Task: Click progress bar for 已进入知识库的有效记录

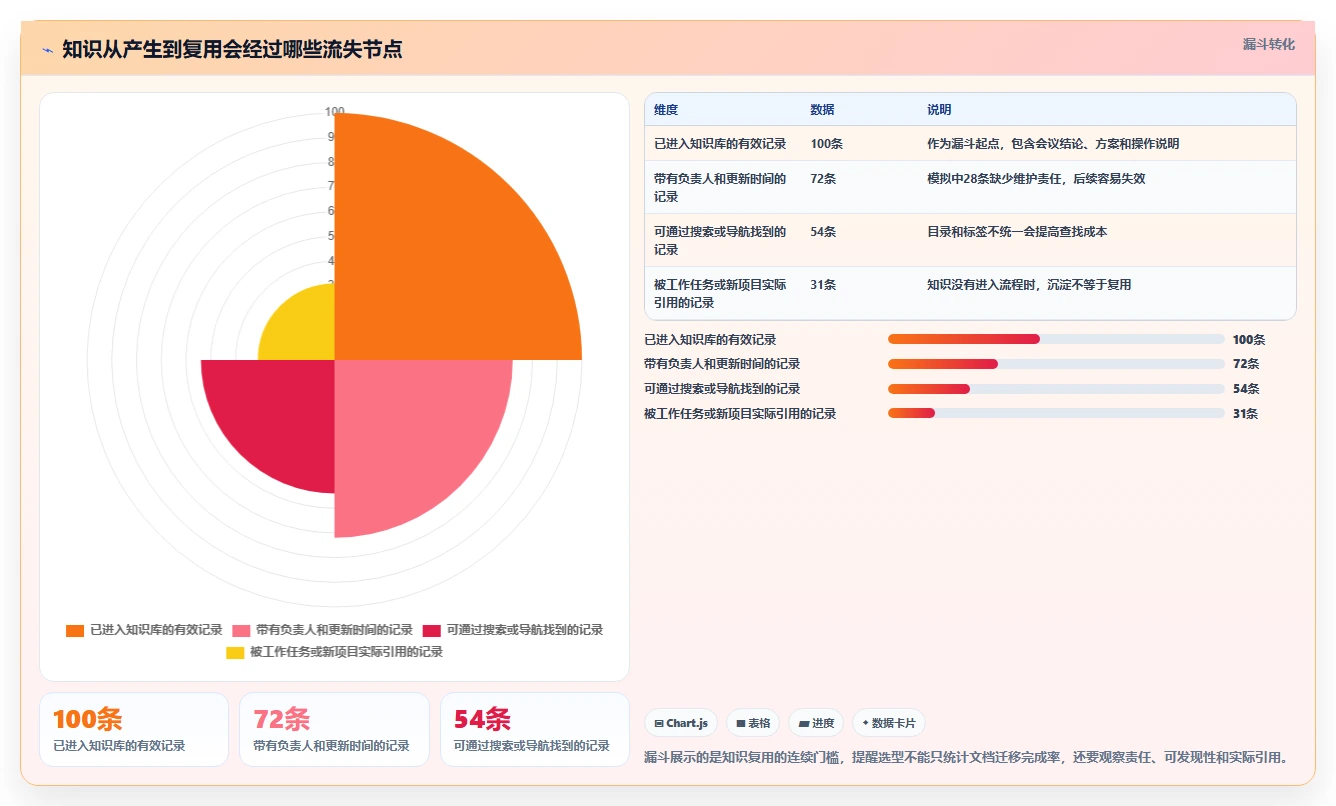Action: [x=1056, y=339]
